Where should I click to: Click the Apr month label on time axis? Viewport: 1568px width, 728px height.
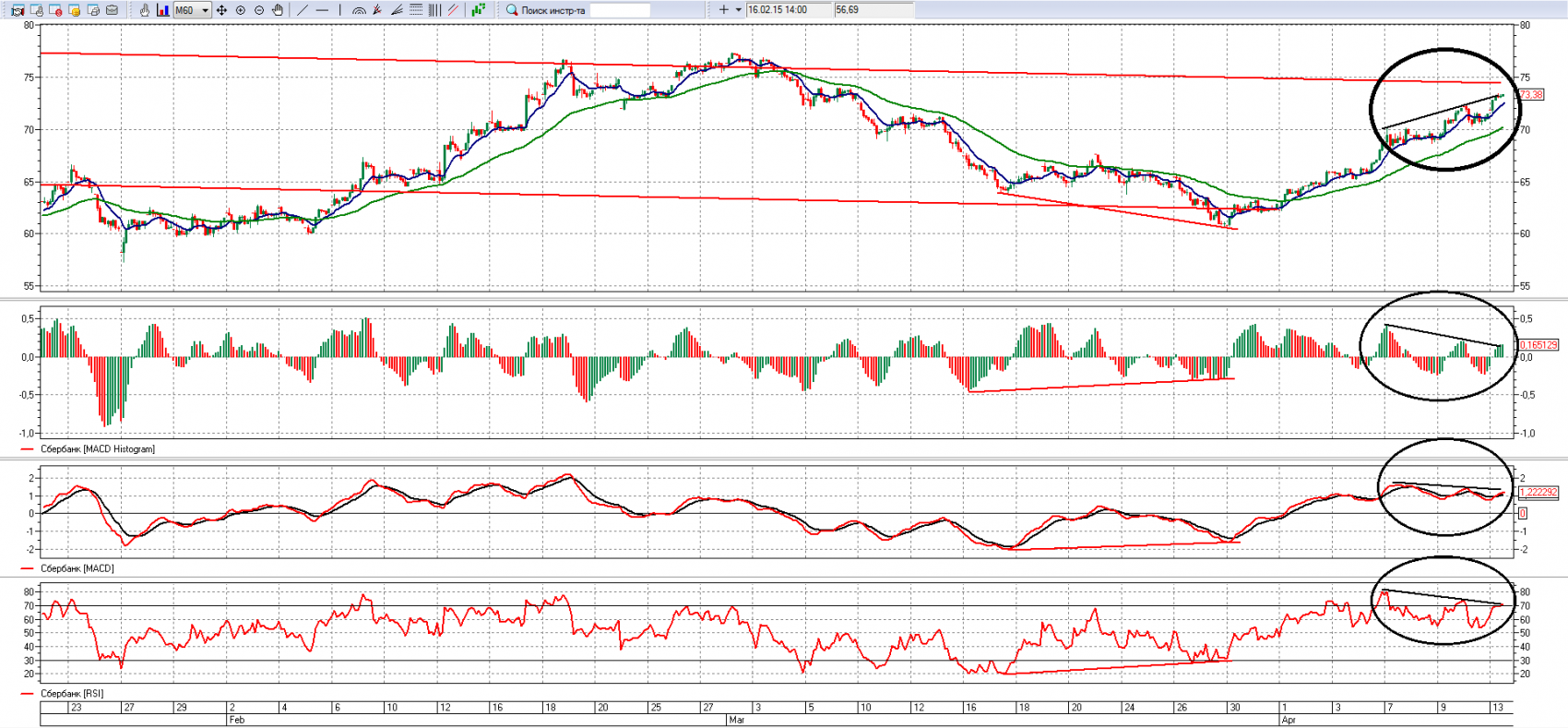(1289, 720)
